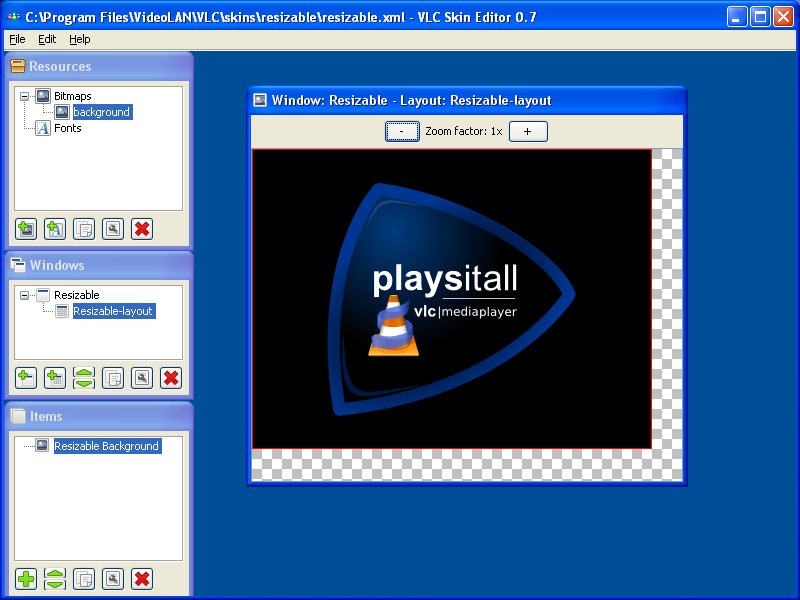800x600 pixels.
Task: Click the Zoom factor: 1x label
Action: (464, 131)
